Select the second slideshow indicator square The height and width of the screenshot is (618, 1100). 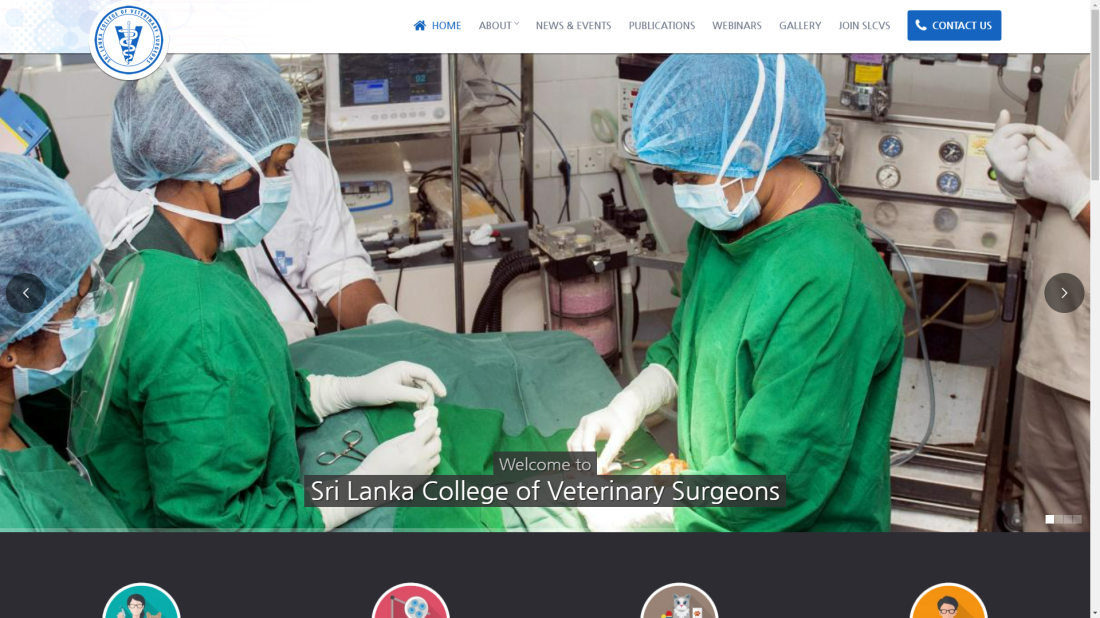pos(1059,519)
